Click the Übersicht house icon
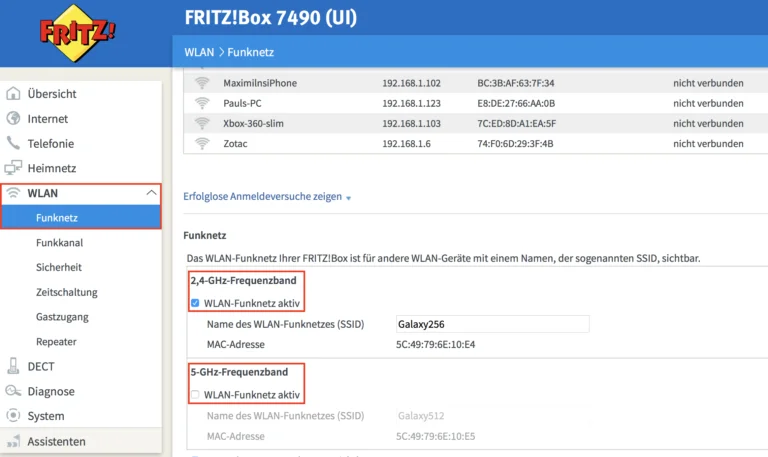The image size is (768, 457). pos(13,93)
